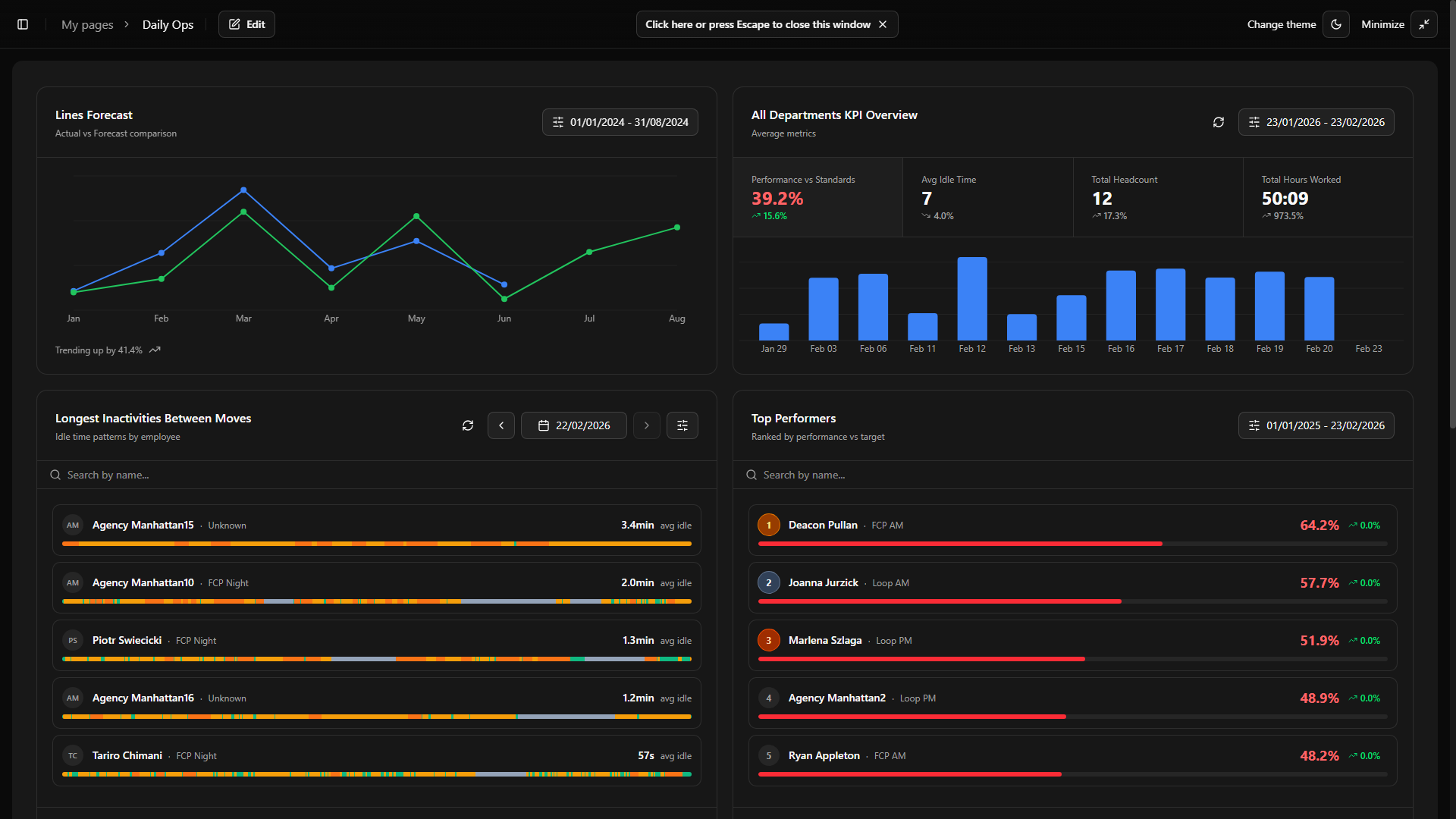Open Top Performers date range selector
The height and width of the screenshot is (819, 1456).
[1316, 425]
